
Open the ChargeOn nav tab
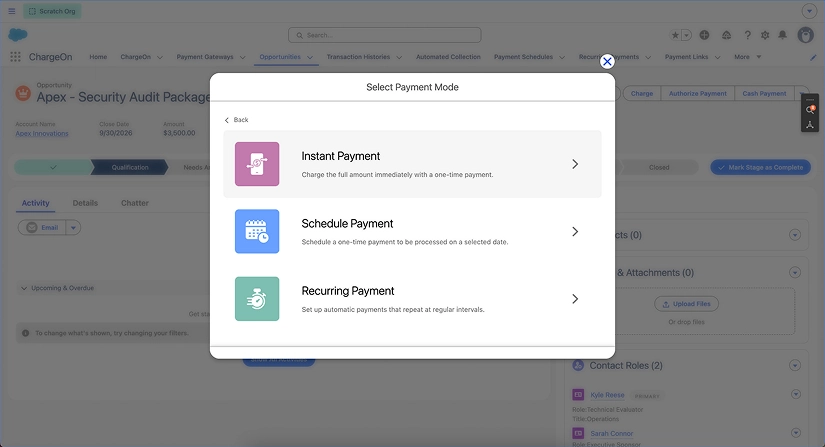(x=136, y=57)
